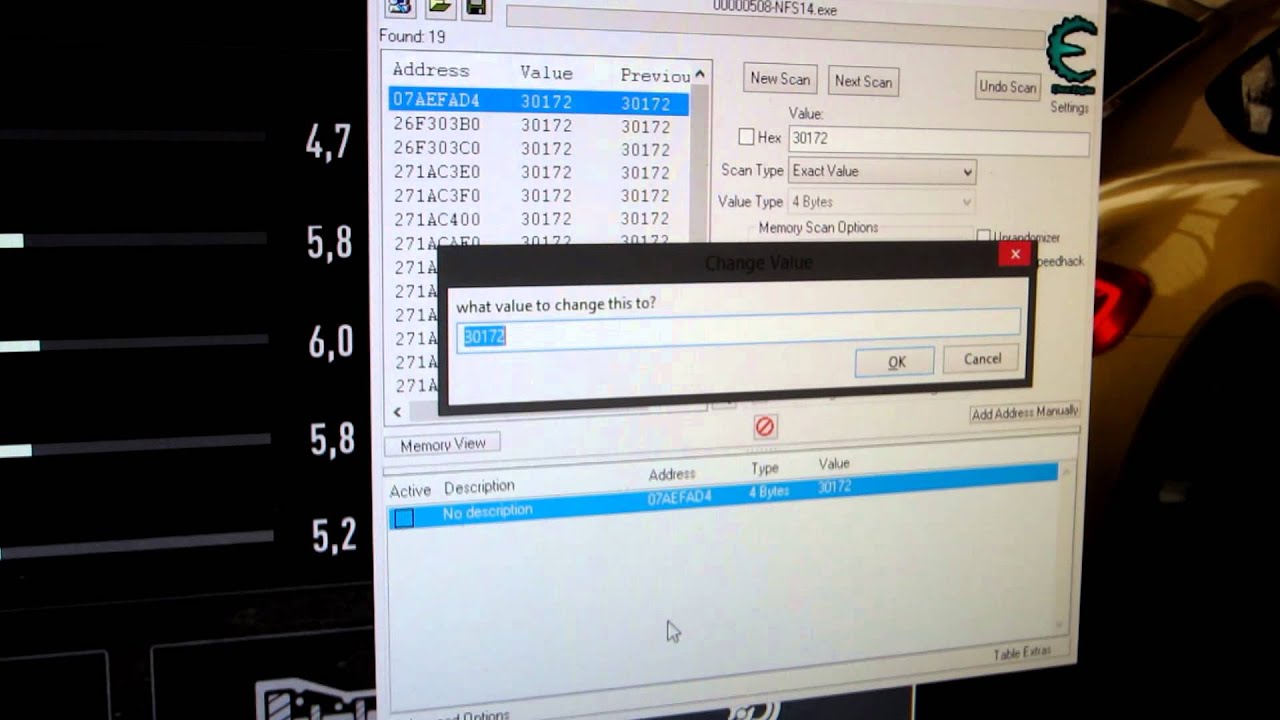This screenshot has height=720, width=1280.
Task: Close the Change Value dialog
Action: coord(1015,254)
